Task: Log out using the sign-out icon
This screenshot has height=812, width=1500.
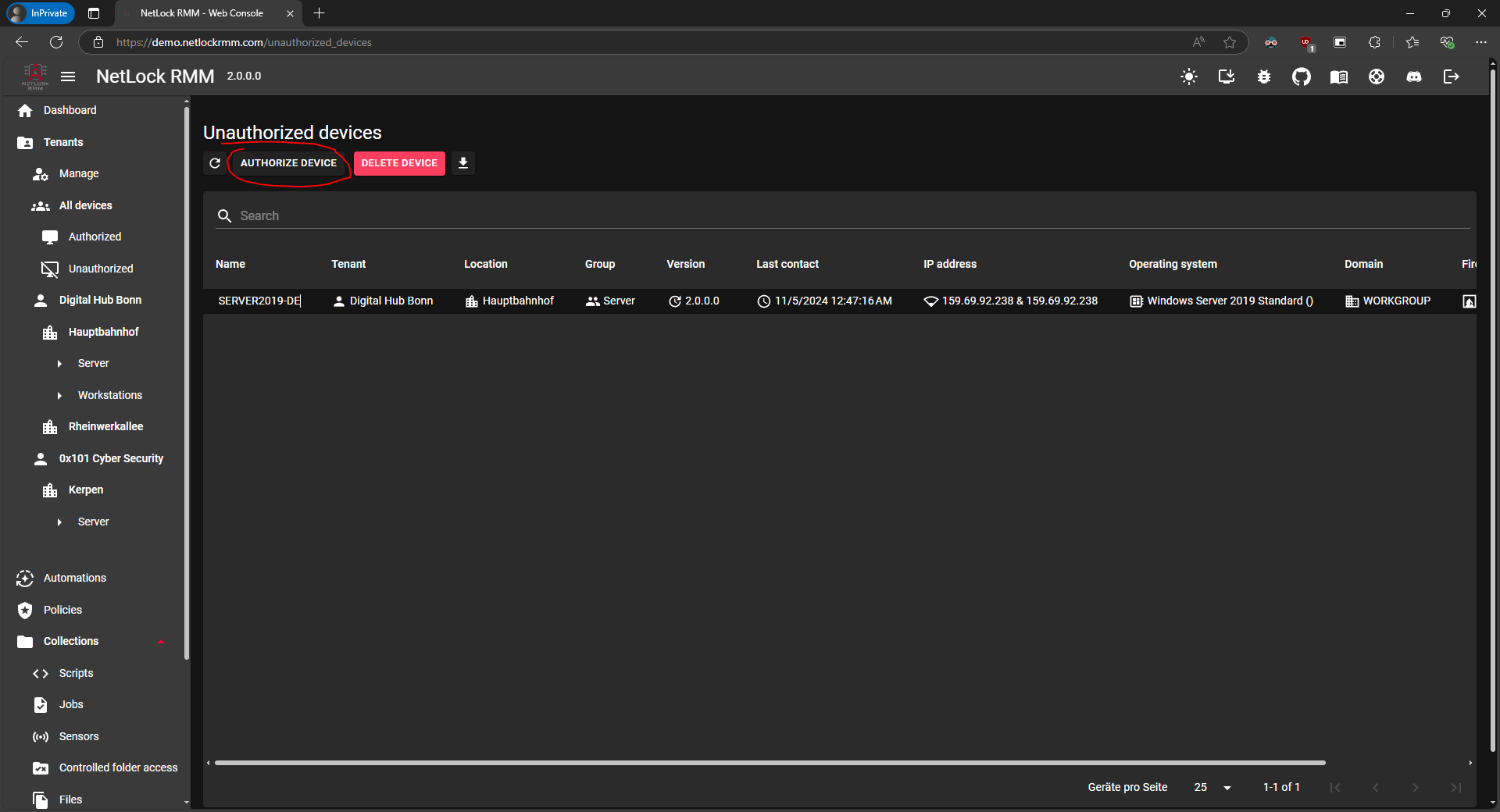Action: tap(1452, 77)
